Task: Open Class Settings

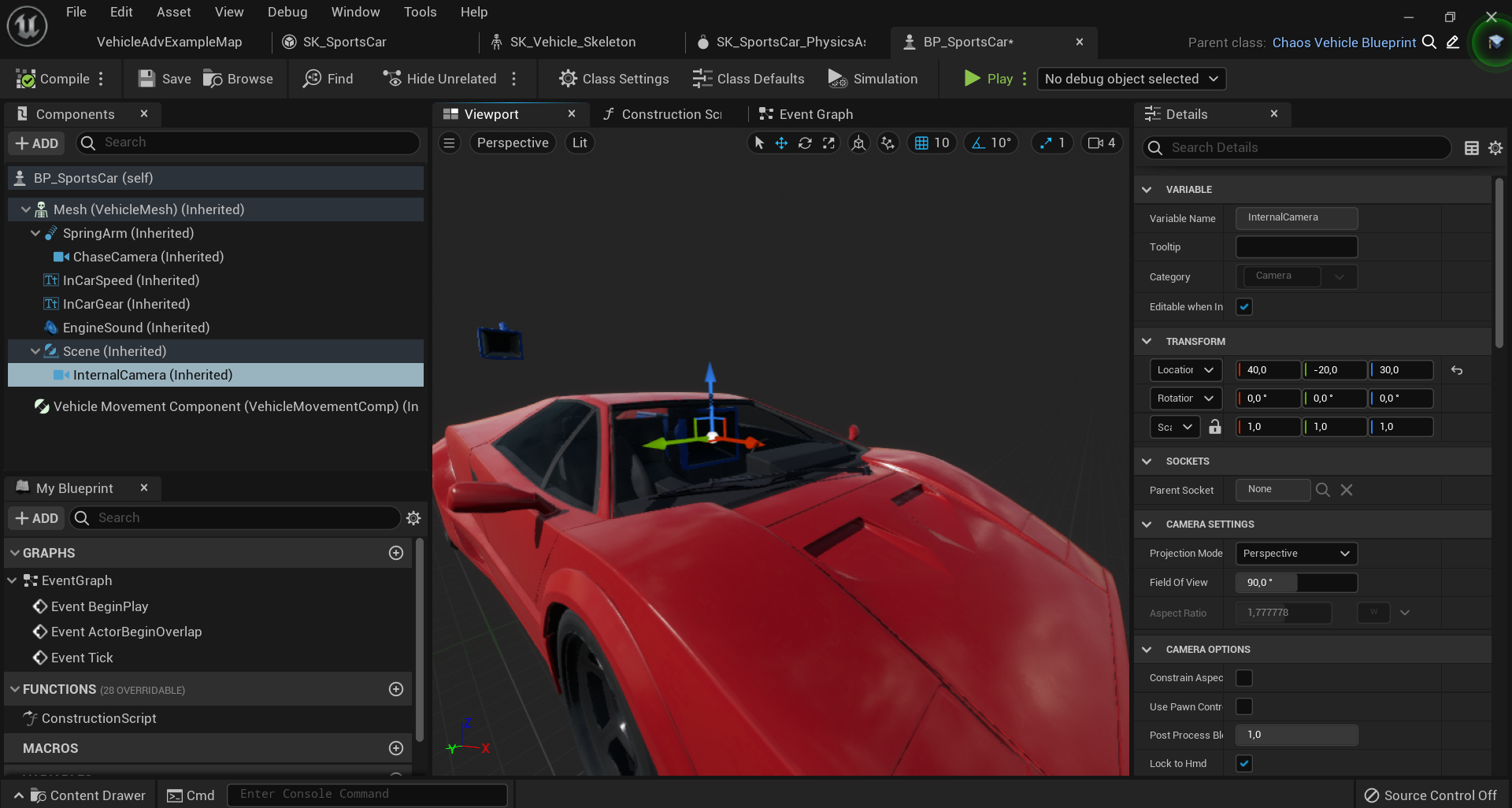Action: coord(614,78)
